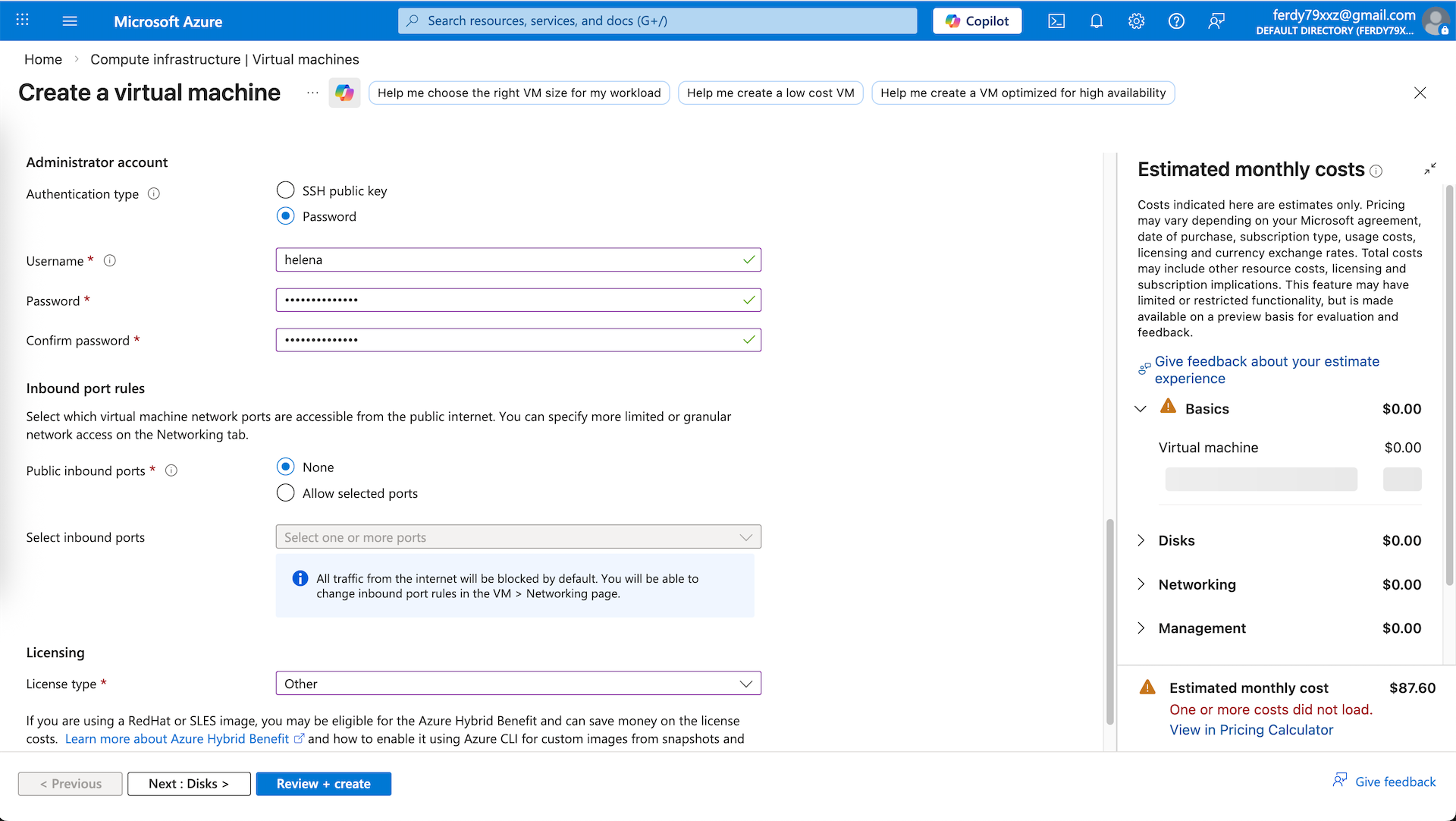Open View in Pricing Calculator link
This screenshot has width=1456, height=821.
(1251, 729)
